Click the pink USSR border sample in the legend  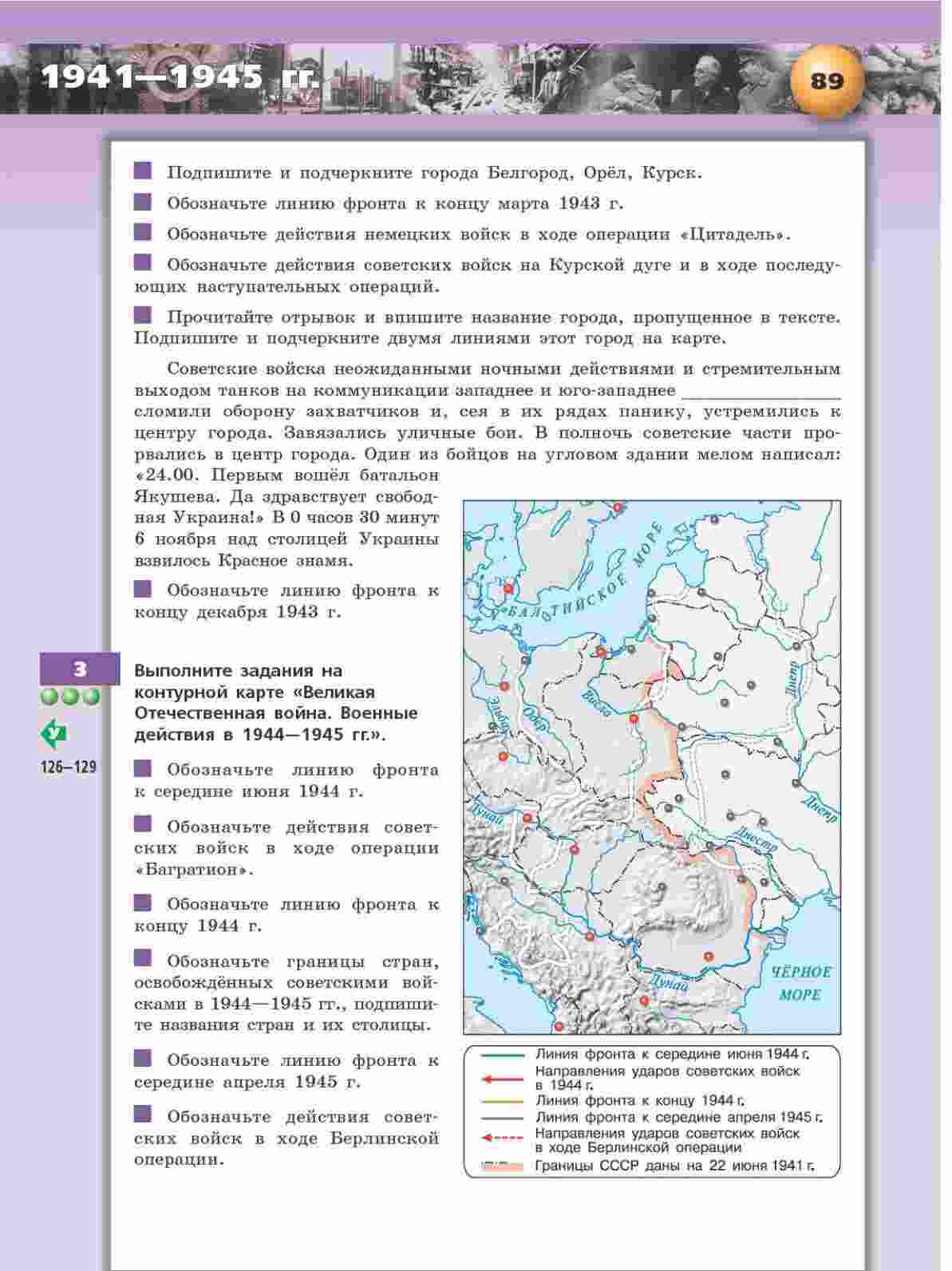point(504,1166)
